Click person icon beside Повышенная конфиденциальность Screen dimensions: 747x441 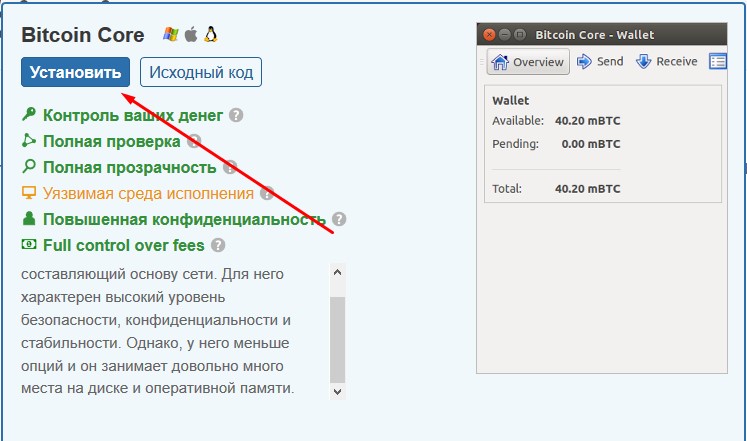click(29, 218)
